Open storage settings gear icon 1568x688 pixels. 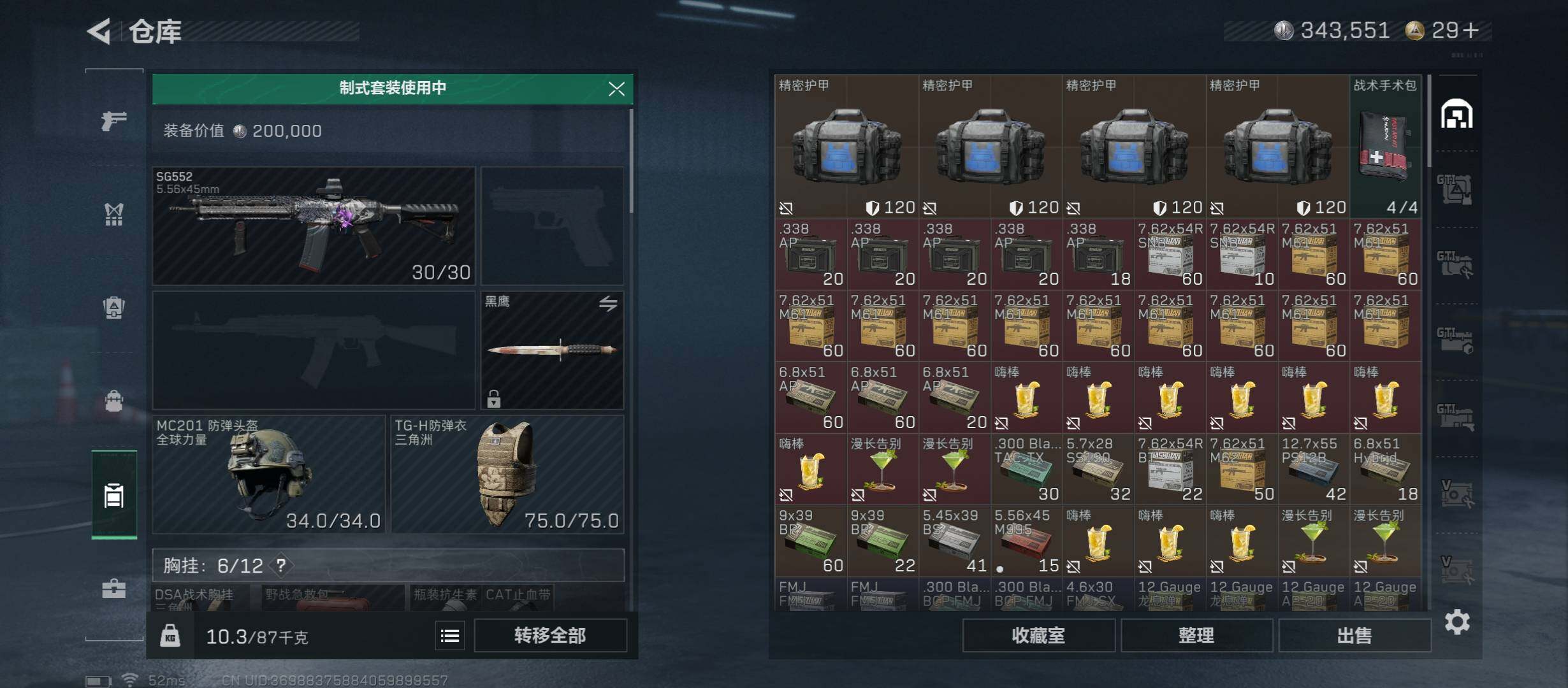coord(1457,621)
